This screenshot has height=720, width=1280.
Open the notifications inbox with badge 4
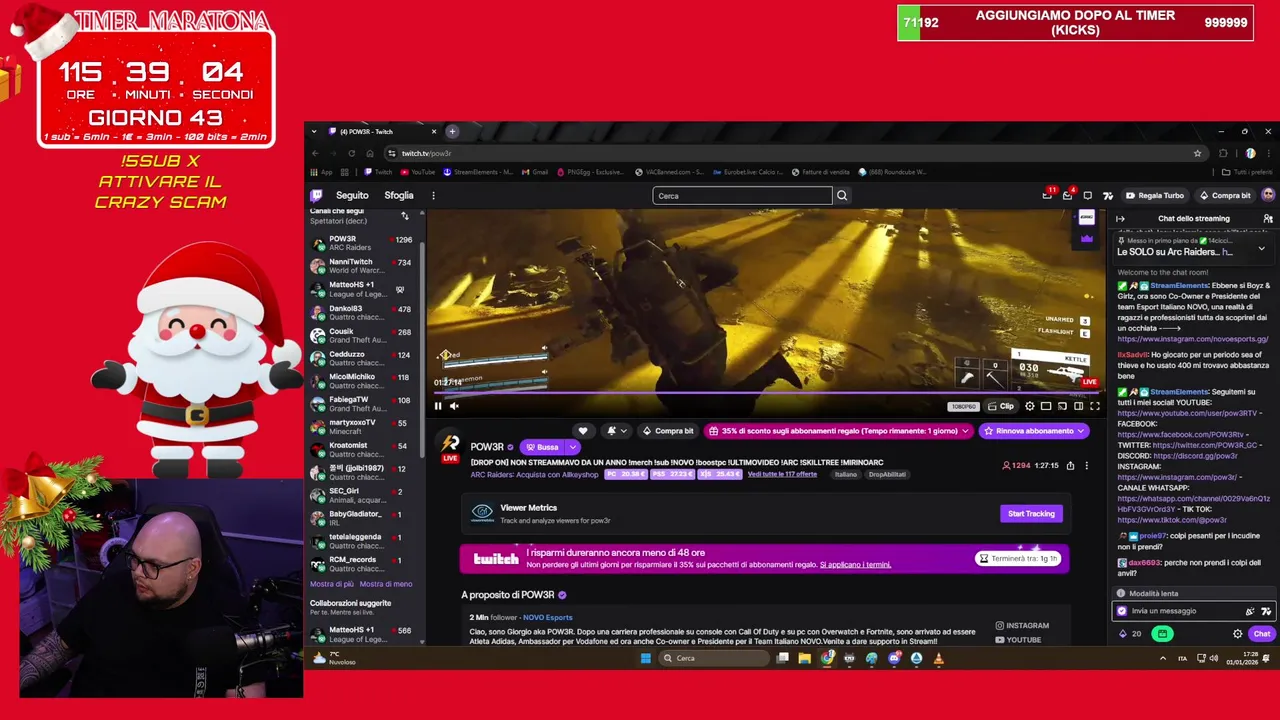(x=1067, y=196)
